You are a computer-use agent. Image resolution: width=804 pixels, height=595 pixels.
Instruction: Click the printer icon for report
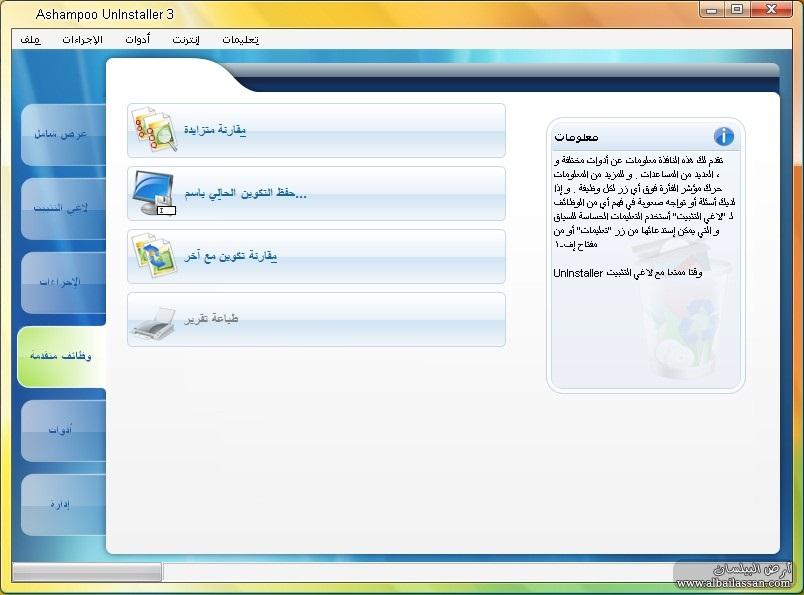point(154,323)
